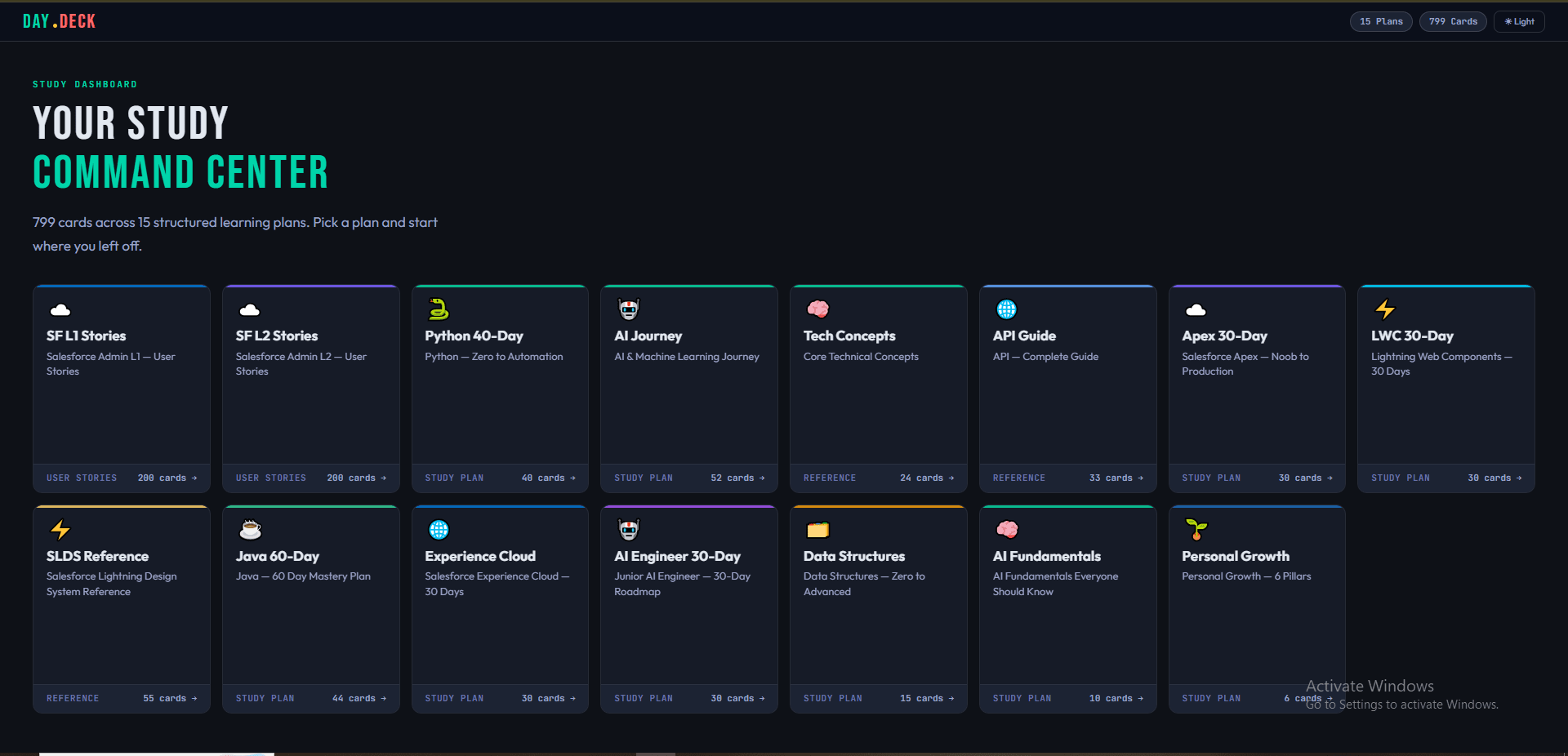
Task: Open SLDS Reference via 55 cards link
Action: point(170,699)
